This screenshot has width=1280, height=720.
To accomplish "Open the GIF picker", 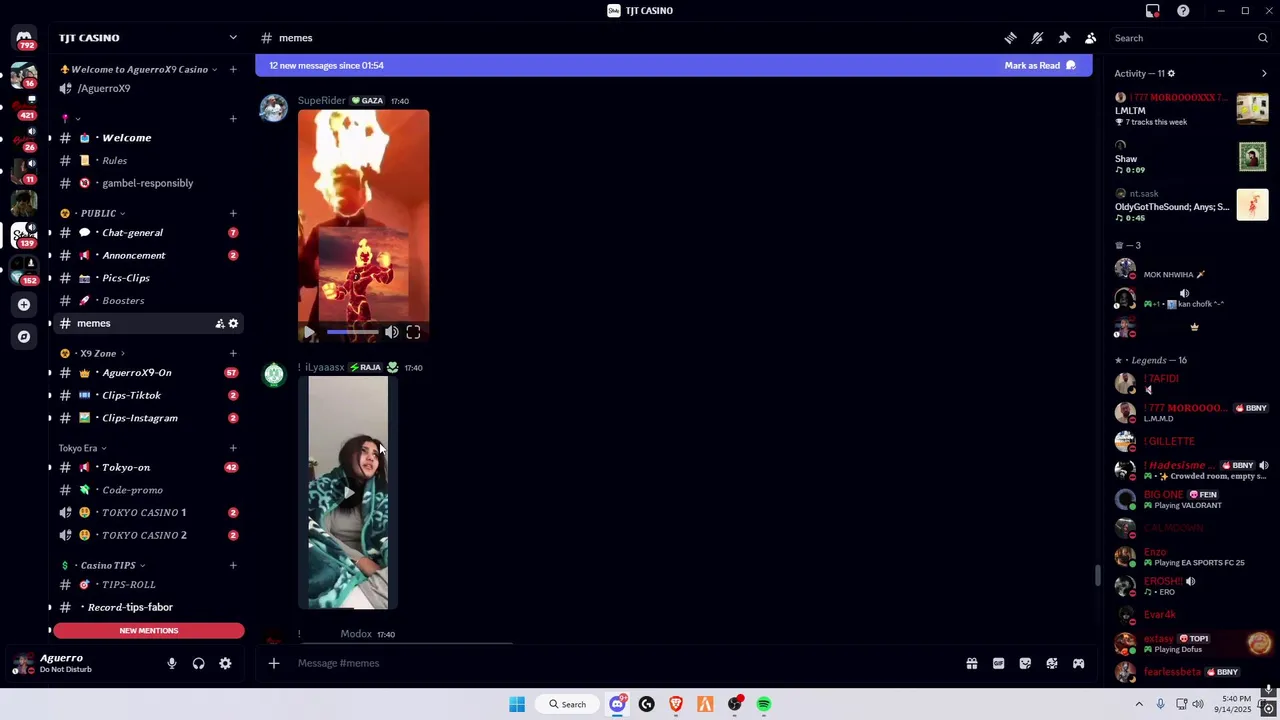I will (x=998, y=663).
